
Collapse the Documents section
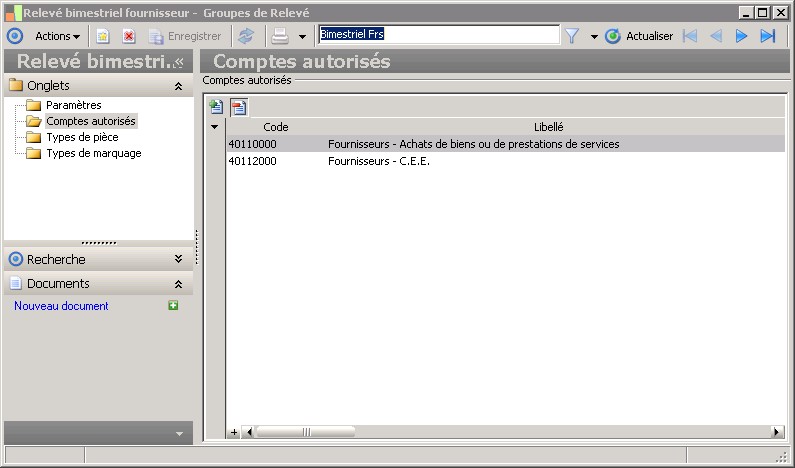(x=178, y=284)
